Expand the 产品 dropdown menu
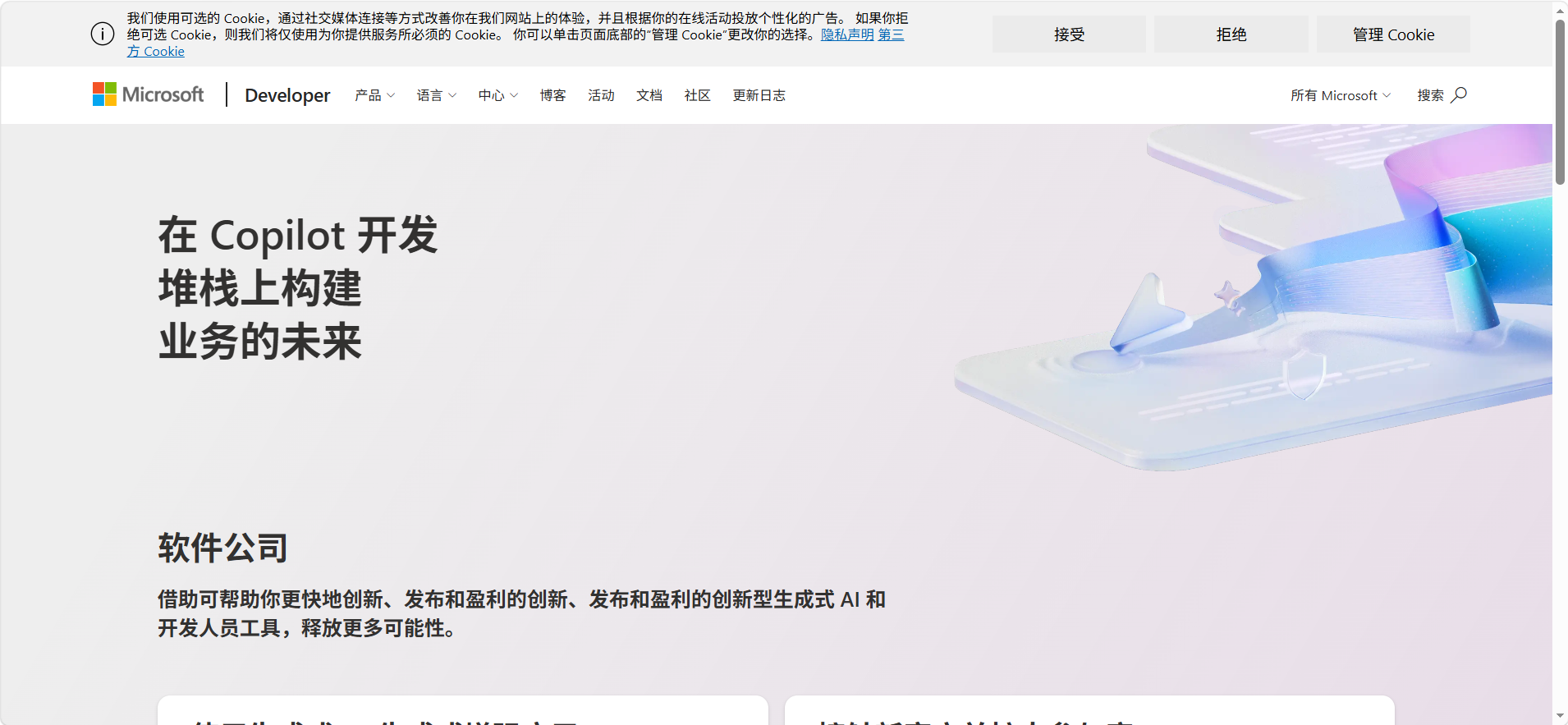Image resolution: width=1568 pixels, height=725 pixels. [374, 95]
